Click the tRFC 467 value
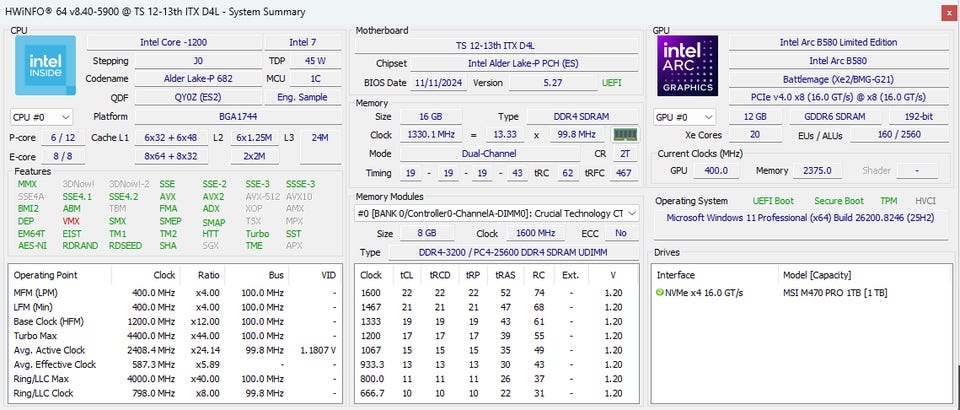 pyautogui.click(x=624, y=173)
